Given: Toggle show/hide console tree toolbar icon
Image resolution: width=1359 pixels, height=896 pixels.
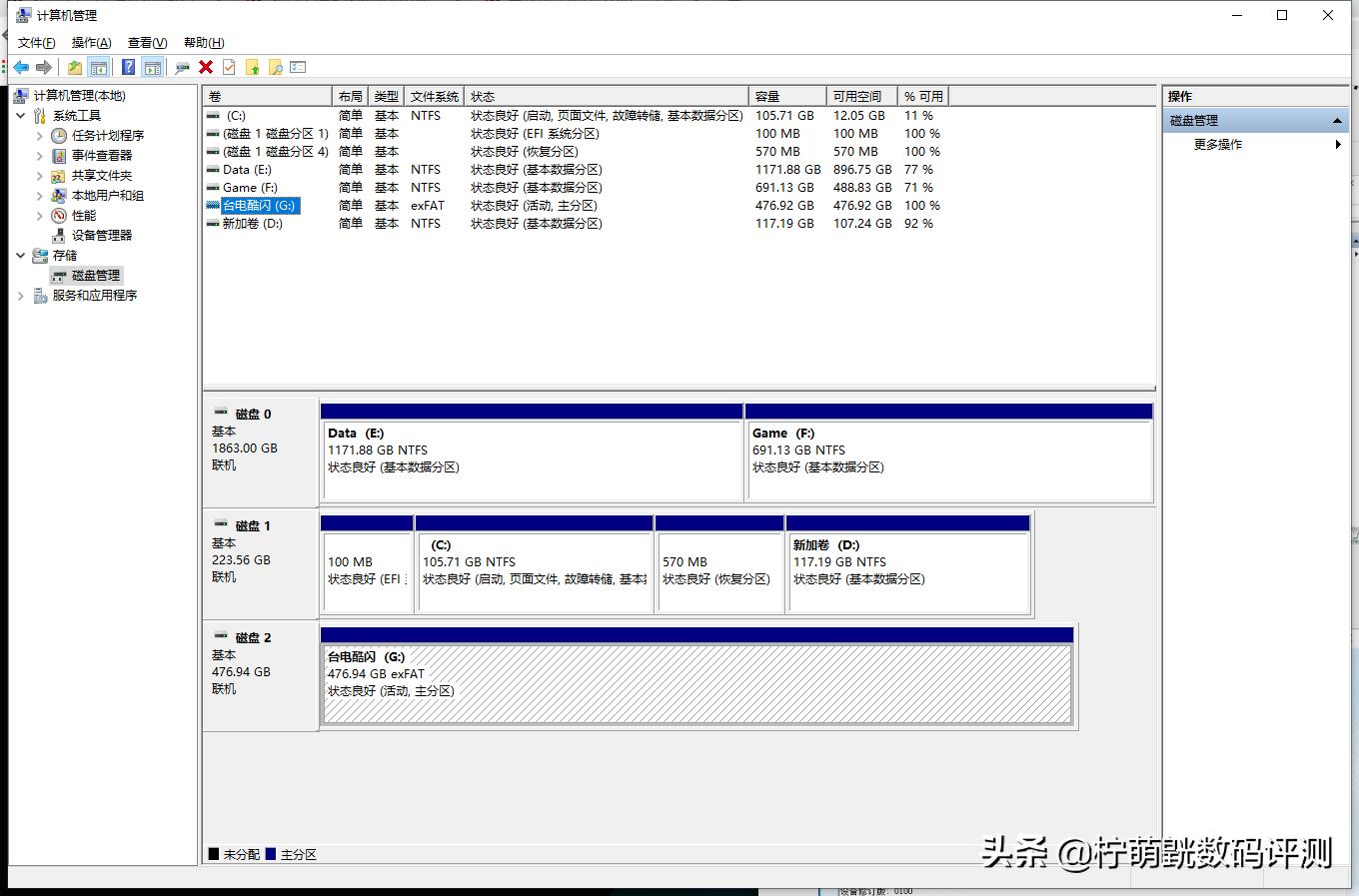Looking at the screenshot, I should click(98, 68).
